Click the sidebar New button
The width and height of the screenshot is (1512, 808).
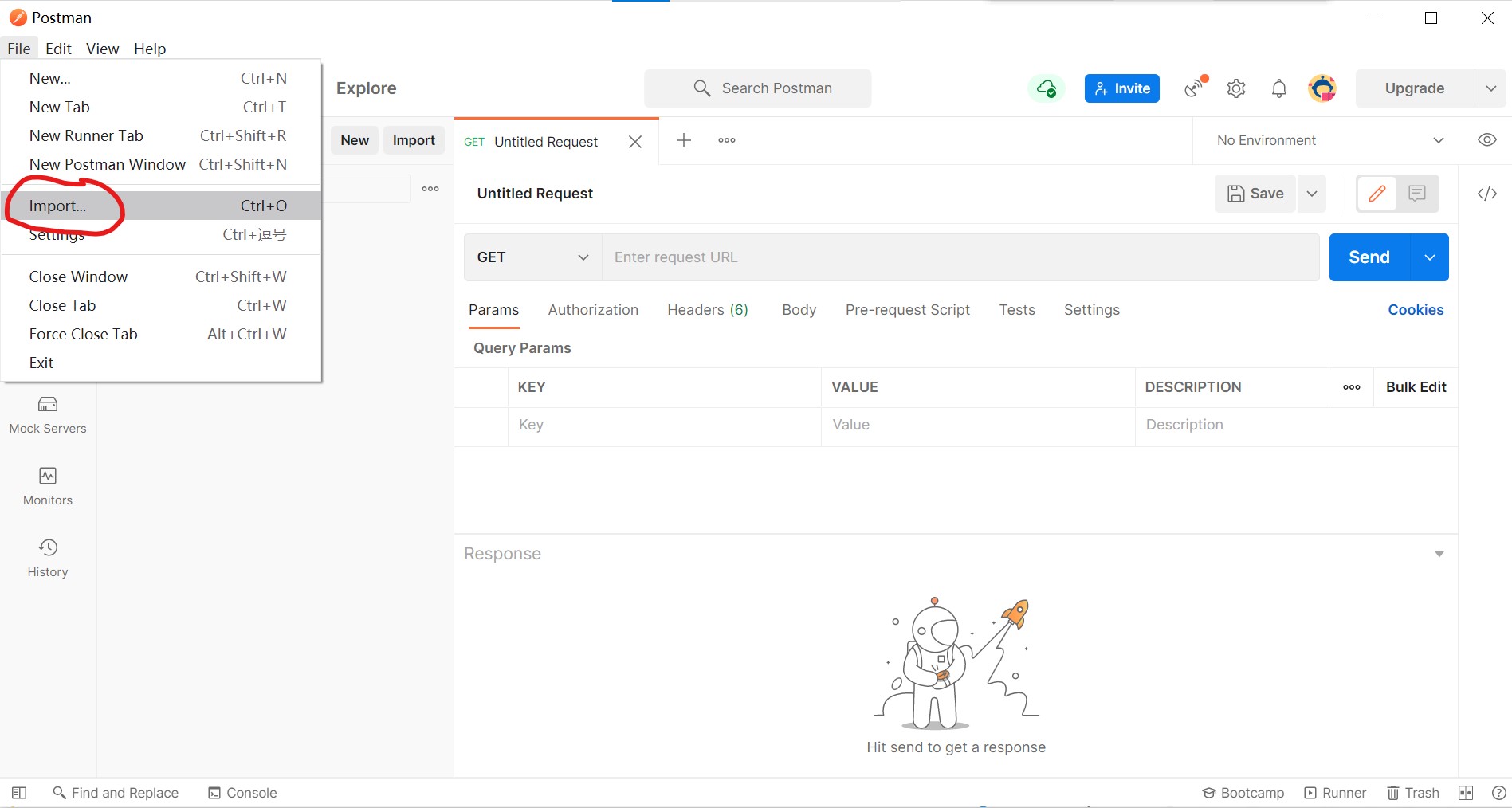(355, 140)
